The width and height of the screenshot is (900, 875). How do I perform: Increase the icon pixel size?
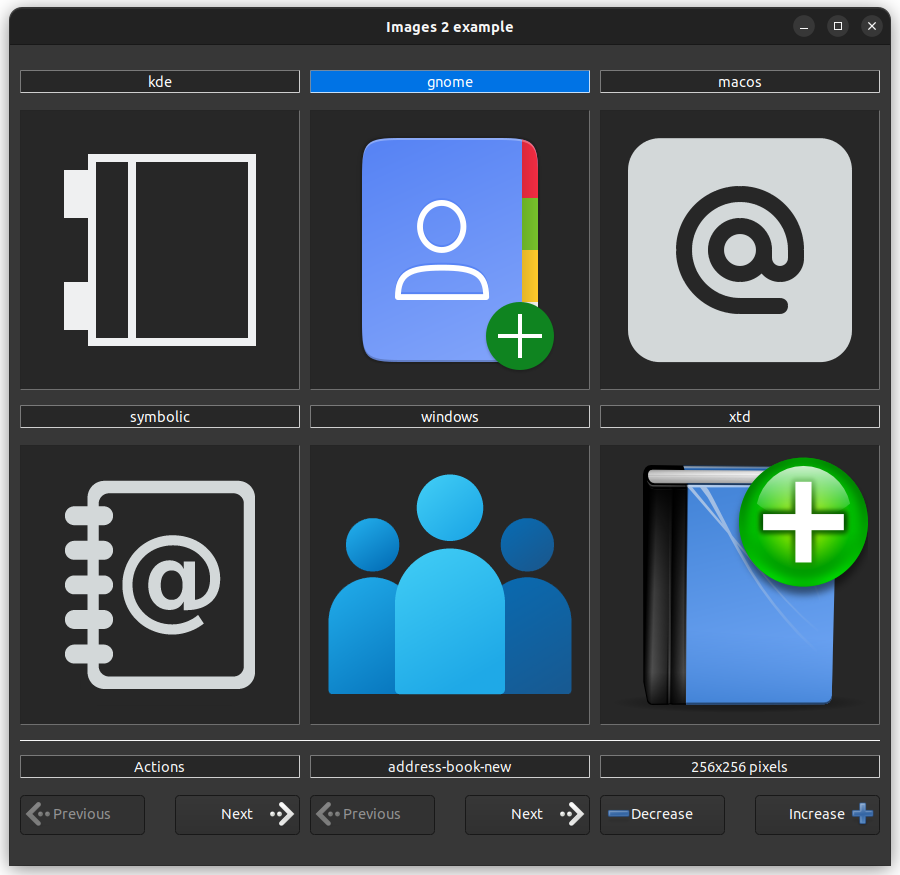(x=817, y=815)
